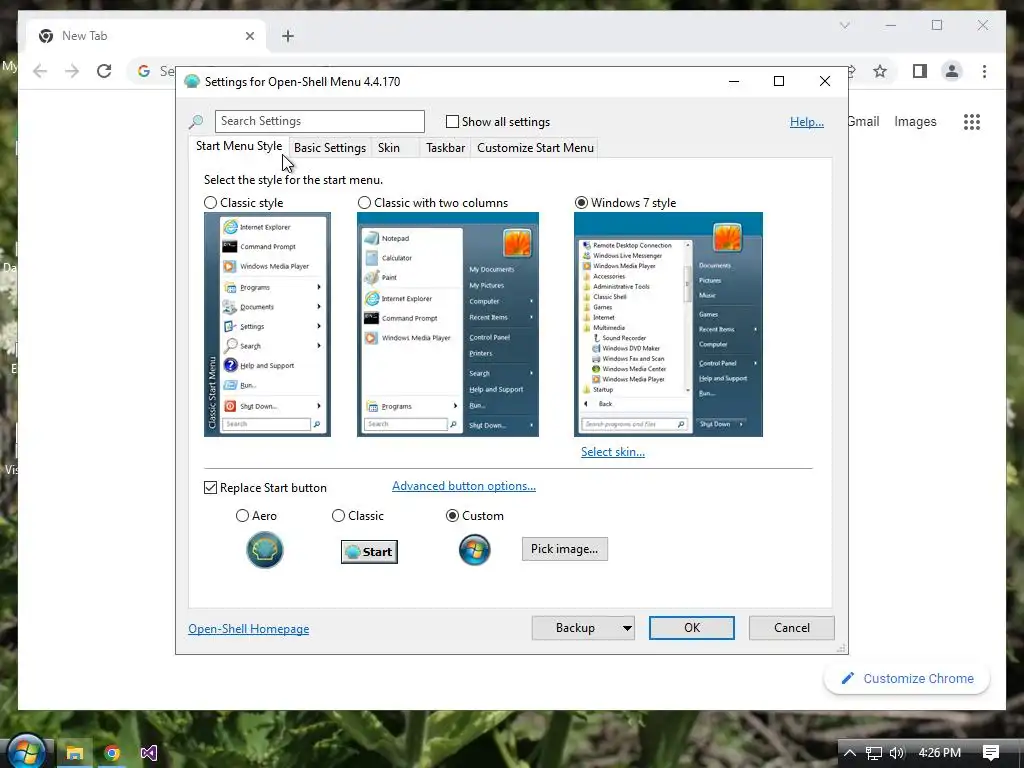Open the Chrome profile avatar menu
This screenshot has width=1024, height=768.
[952, 71]
